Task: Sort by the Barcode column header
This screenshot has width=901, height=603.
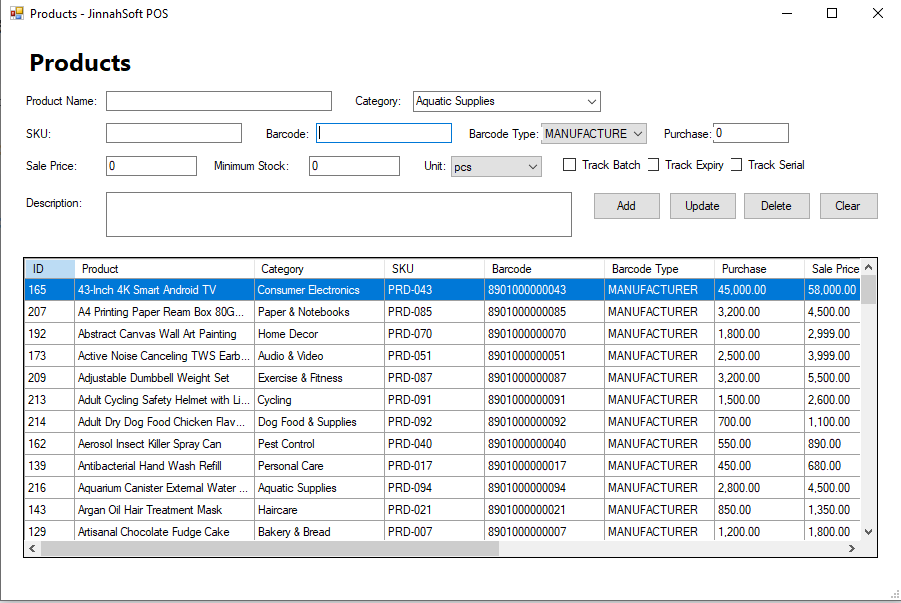Action: tap(544, 269)
